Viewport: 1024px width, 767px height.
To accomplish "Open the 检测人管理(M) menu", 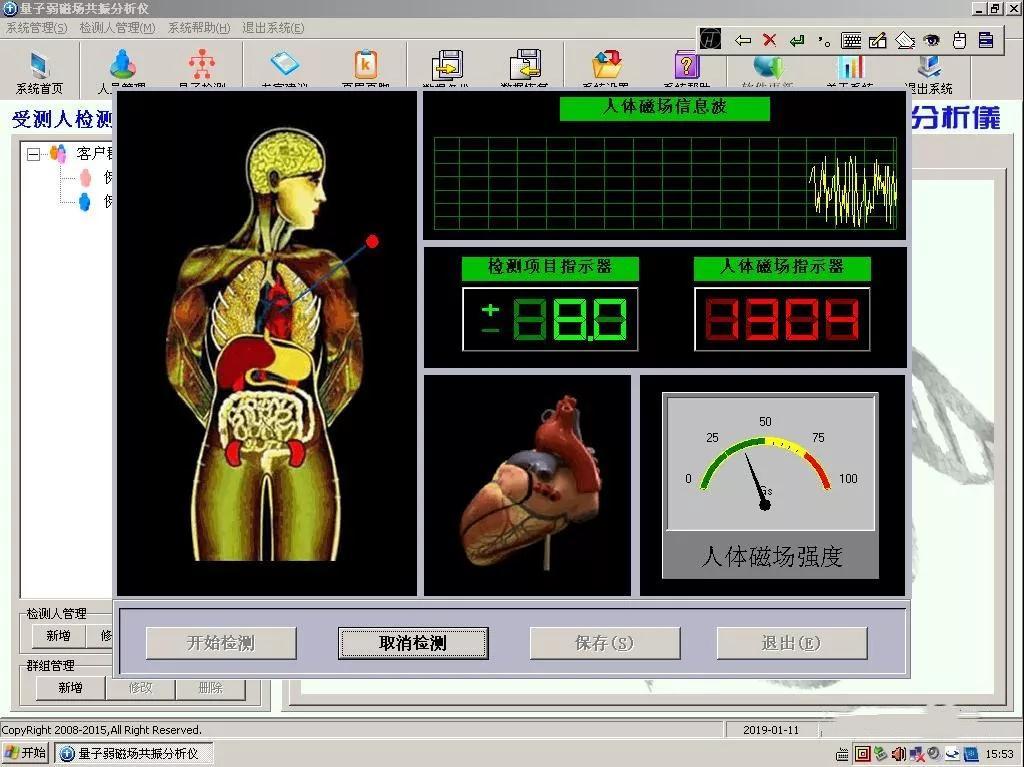I will coord(117,28).
